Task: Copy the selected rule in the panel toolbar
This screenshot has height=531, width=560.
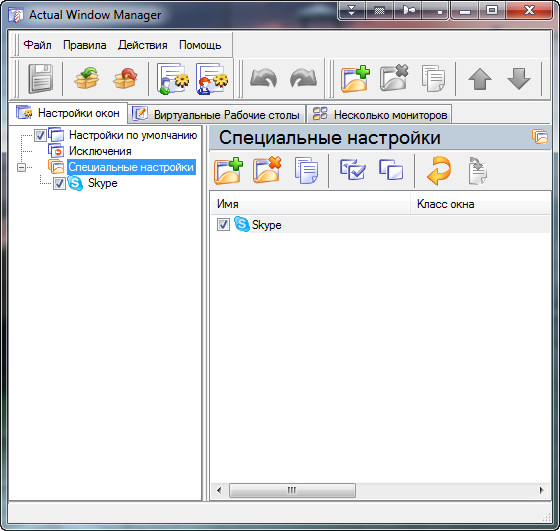Action: [x=306, y=171]
